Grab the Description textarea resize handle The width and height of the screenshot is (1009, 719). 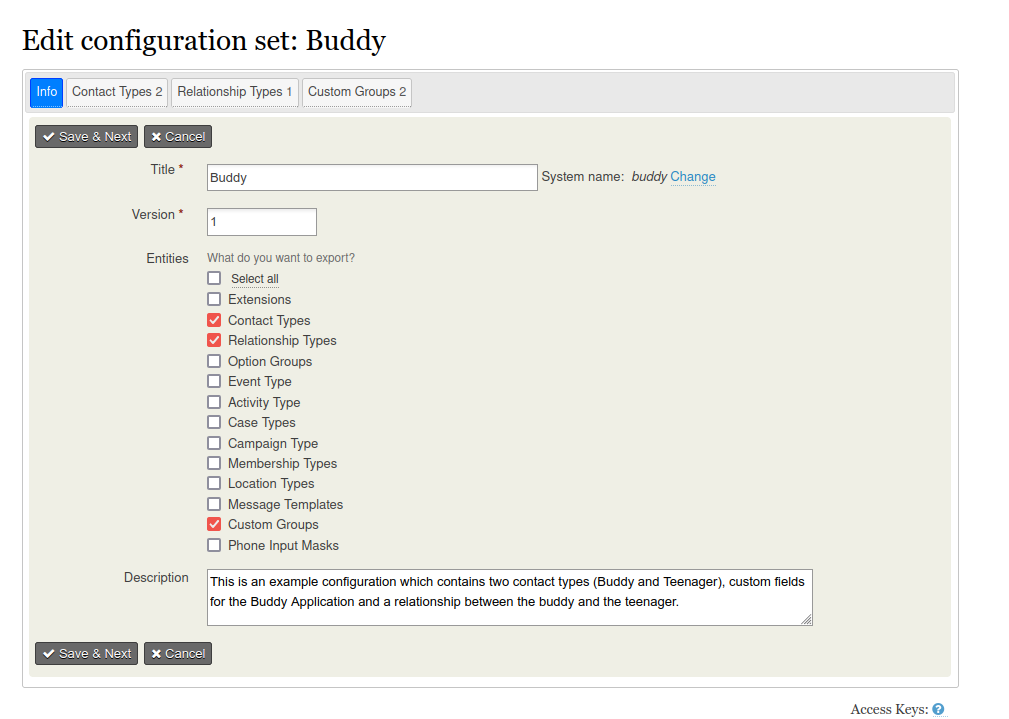click(x=806, y=619)
